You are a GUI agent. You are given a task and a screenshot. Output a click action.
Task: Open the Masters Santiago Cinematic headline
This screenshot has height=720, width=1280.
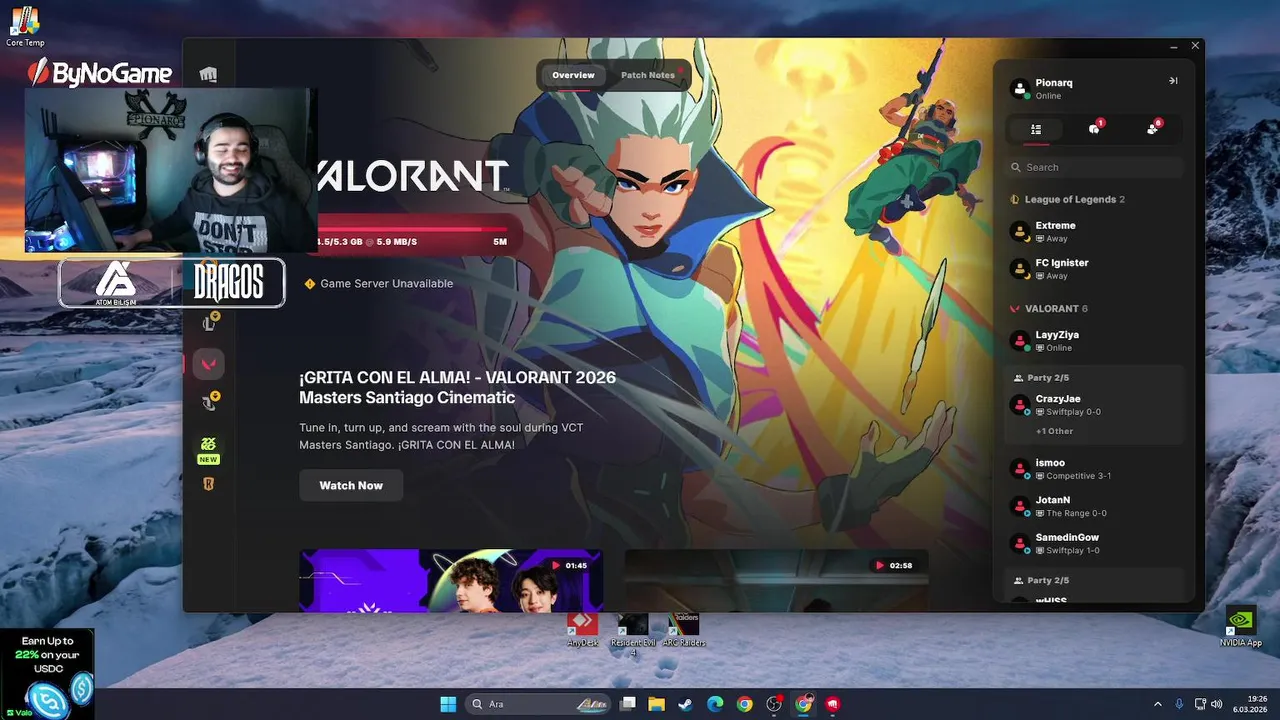(x=458, y=388)
